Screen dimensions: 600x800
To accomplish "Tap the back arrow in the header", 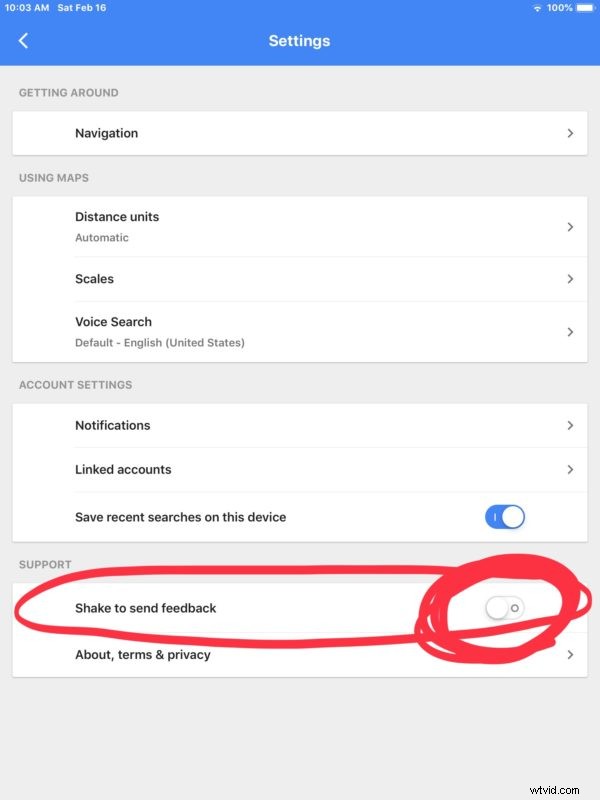I will (22, 41).
